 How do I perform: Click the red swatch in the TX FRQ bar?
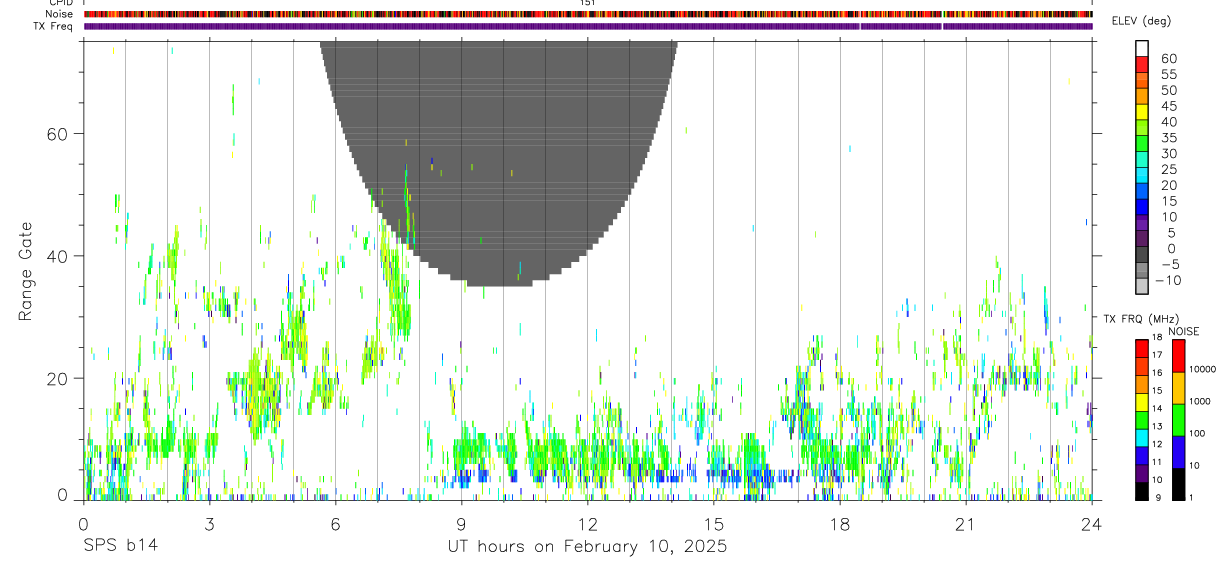tap(1141, 346)
